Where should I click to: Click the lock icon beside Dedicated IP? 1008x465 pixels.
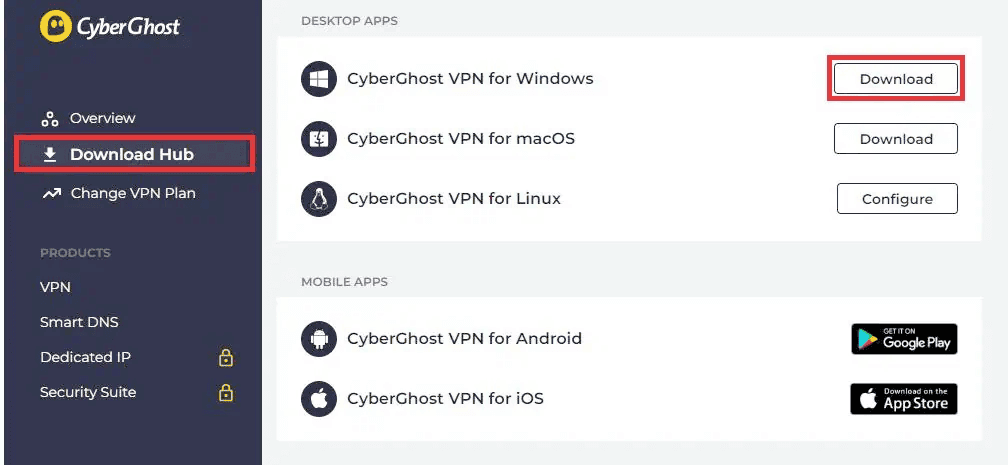point(226,358)
